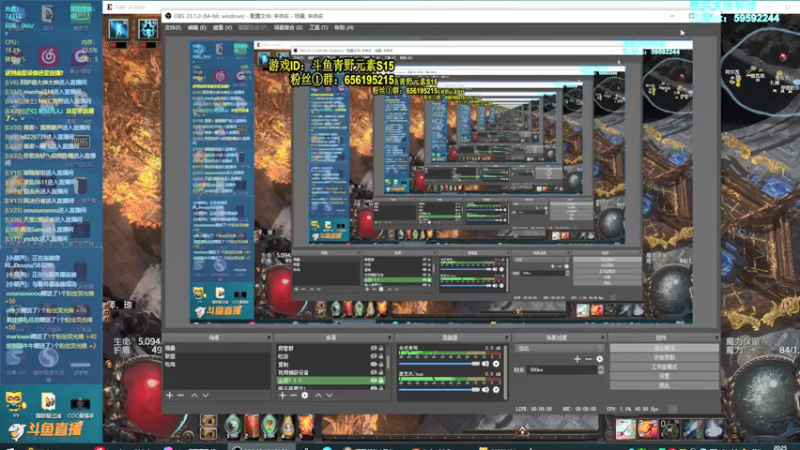Click second buff icon in Path of Exile
Image resolution: width=800 pixels, height=450 pixels.
148,29
